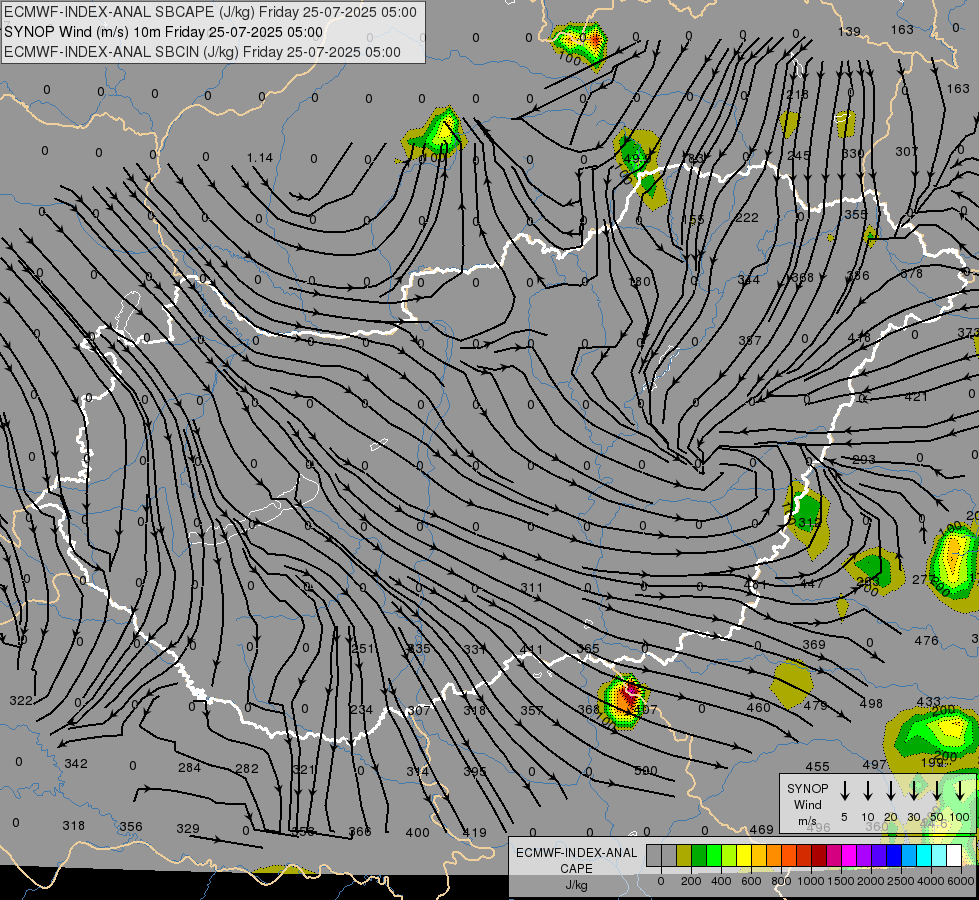Select the white CAPE legend swatch
Image resolution: width=979 pixels, height=900 pixels.
953,855
